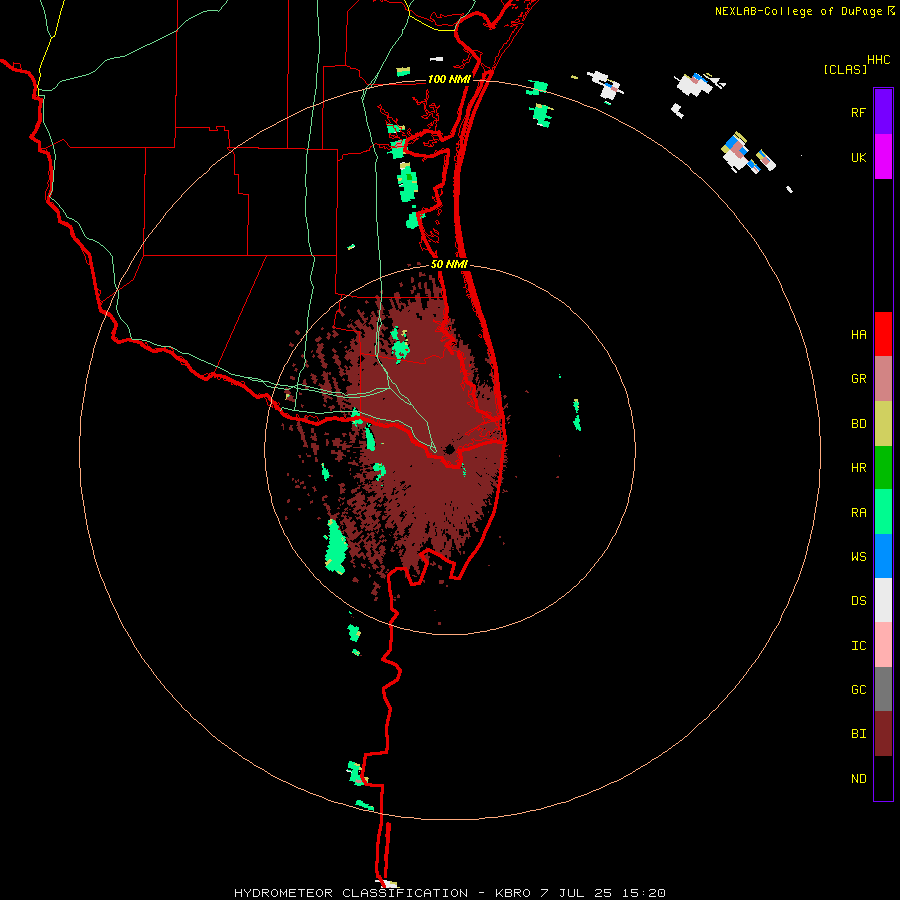
Task: Click the 'WS' legend label
Action: [x=858, y=557]
